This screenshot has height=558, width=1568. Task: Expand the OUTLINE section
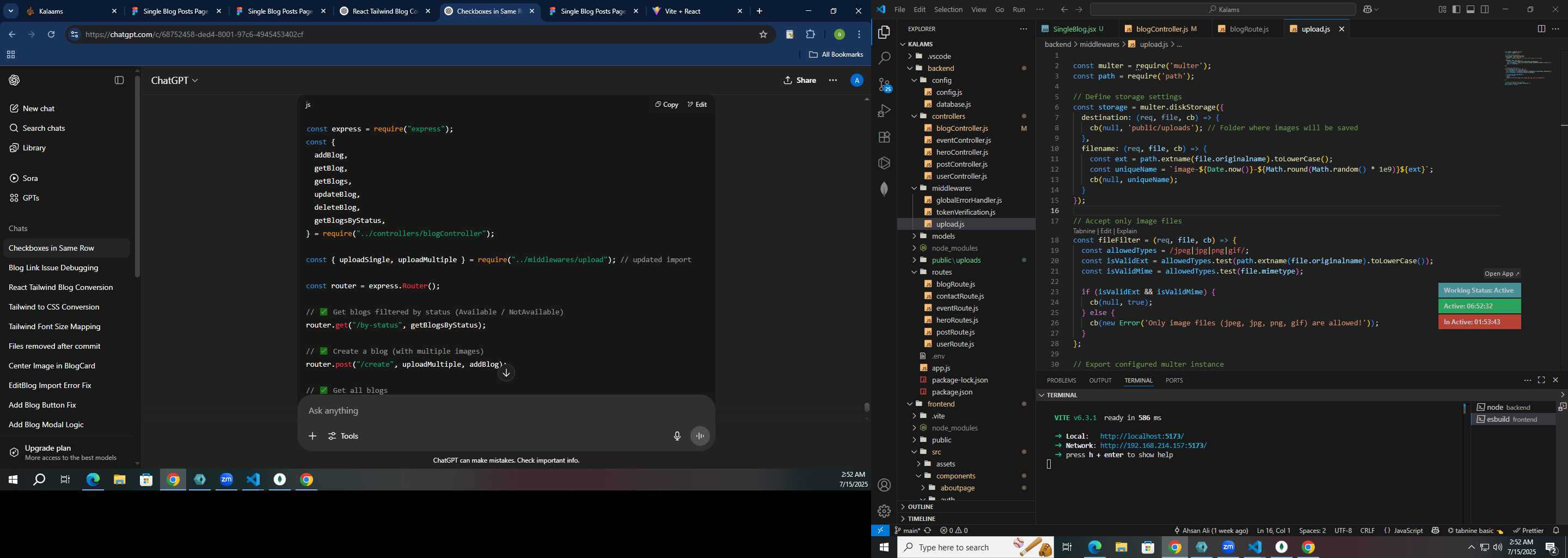point(920,507)
